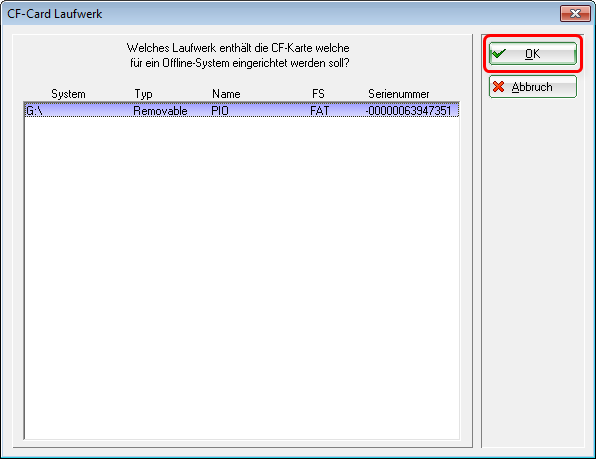Image resolution: width=596 pixels, height=459 pixels.
Task: Click the Typ column header
Action: tap(143, 94)
